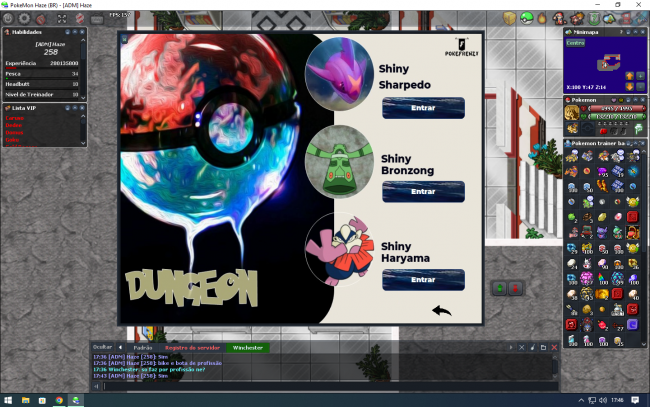650x407 pixels.
Task: Open the Registro do servidor chat tab
Action: click(192, 348)
